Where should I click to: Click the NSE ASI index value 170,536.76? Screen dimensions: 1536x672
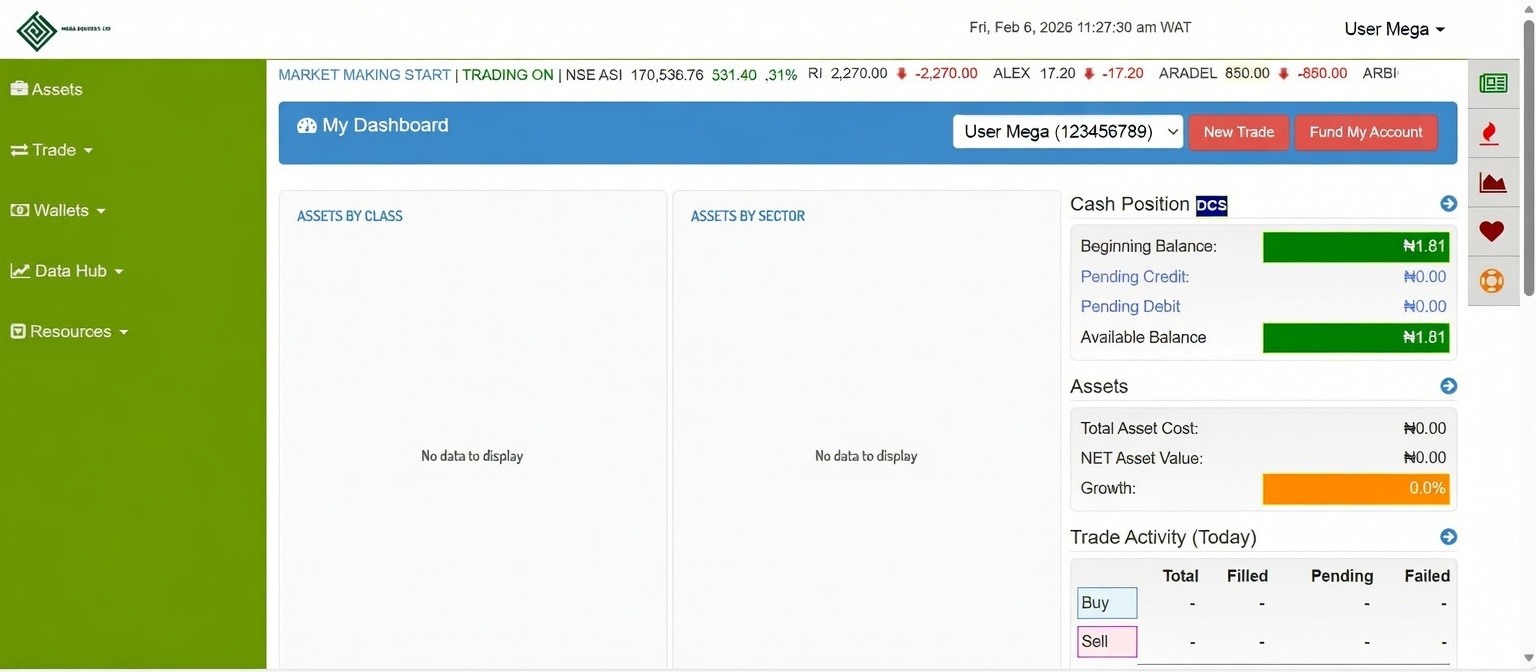[x=667, y=75]
